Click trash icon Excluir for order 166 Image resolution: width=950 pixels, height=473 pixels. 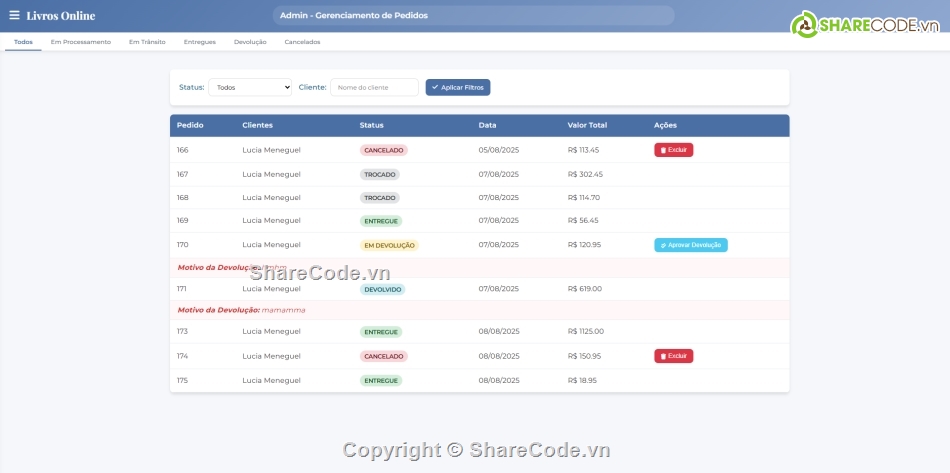point(673,150)
